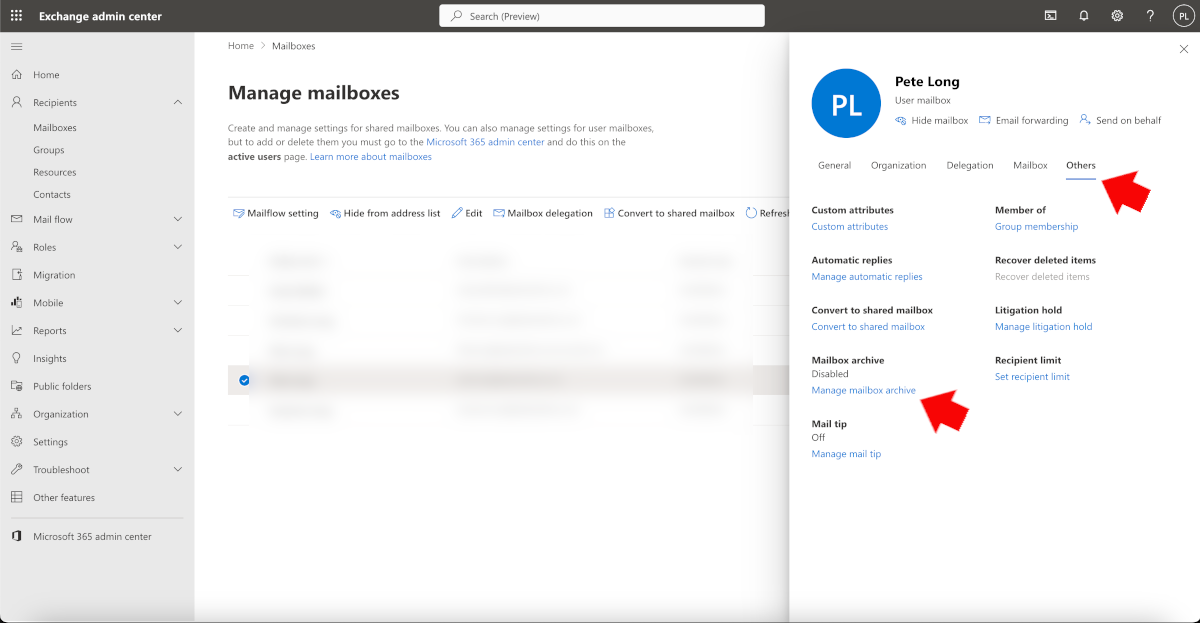Image resolution: width=1200 pixels, height=623 pixels.
Task: Click the Learn more about mailboxes link
Action: (371, 157)
